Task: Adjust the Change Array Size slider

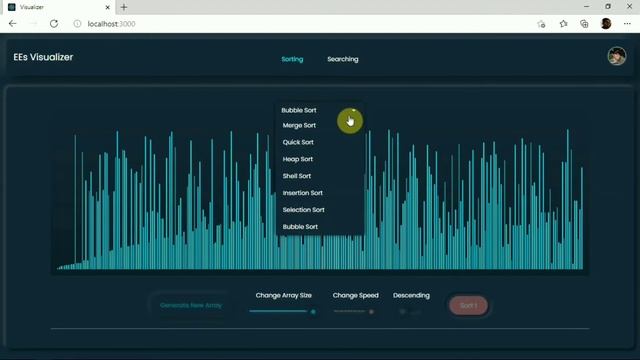Action: click(x=283, y=311)
